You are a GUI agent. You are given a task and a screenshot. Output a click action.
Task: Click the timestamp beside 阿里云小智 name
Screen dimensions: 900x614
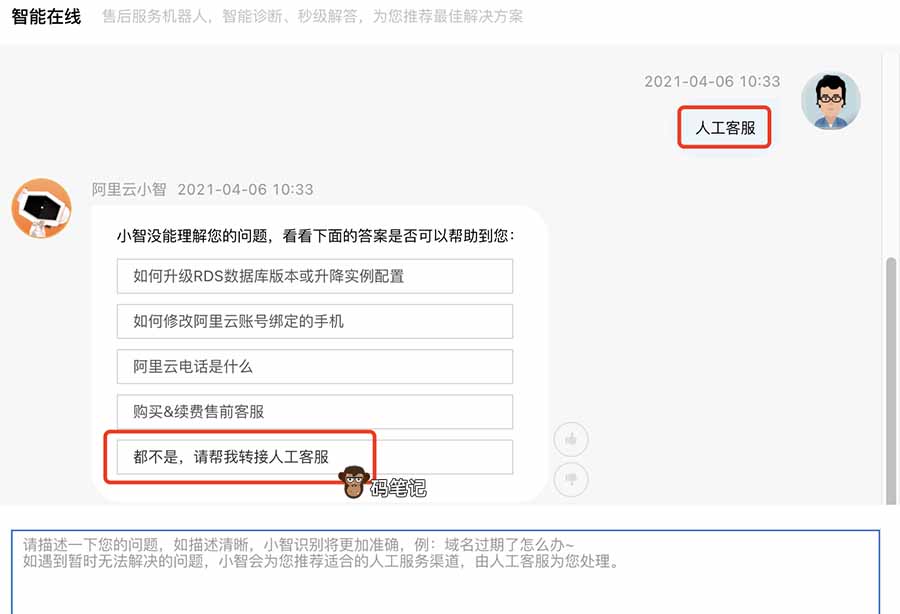tap(245, 189)
